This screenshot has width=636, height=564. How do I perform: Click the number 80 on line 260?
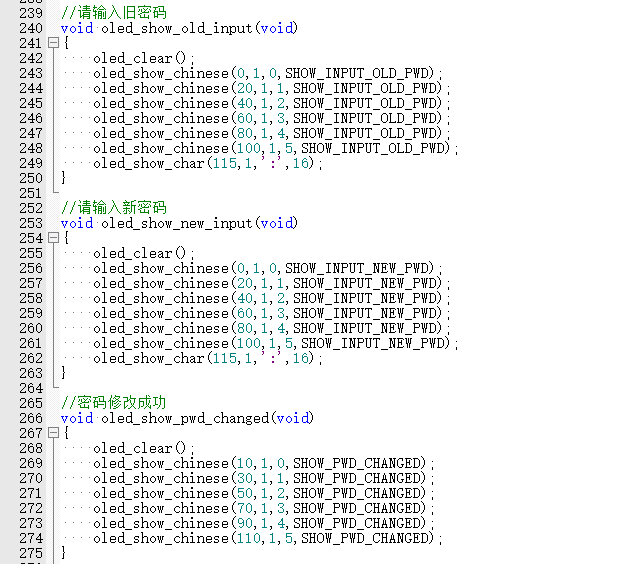(x=245, y=328)
